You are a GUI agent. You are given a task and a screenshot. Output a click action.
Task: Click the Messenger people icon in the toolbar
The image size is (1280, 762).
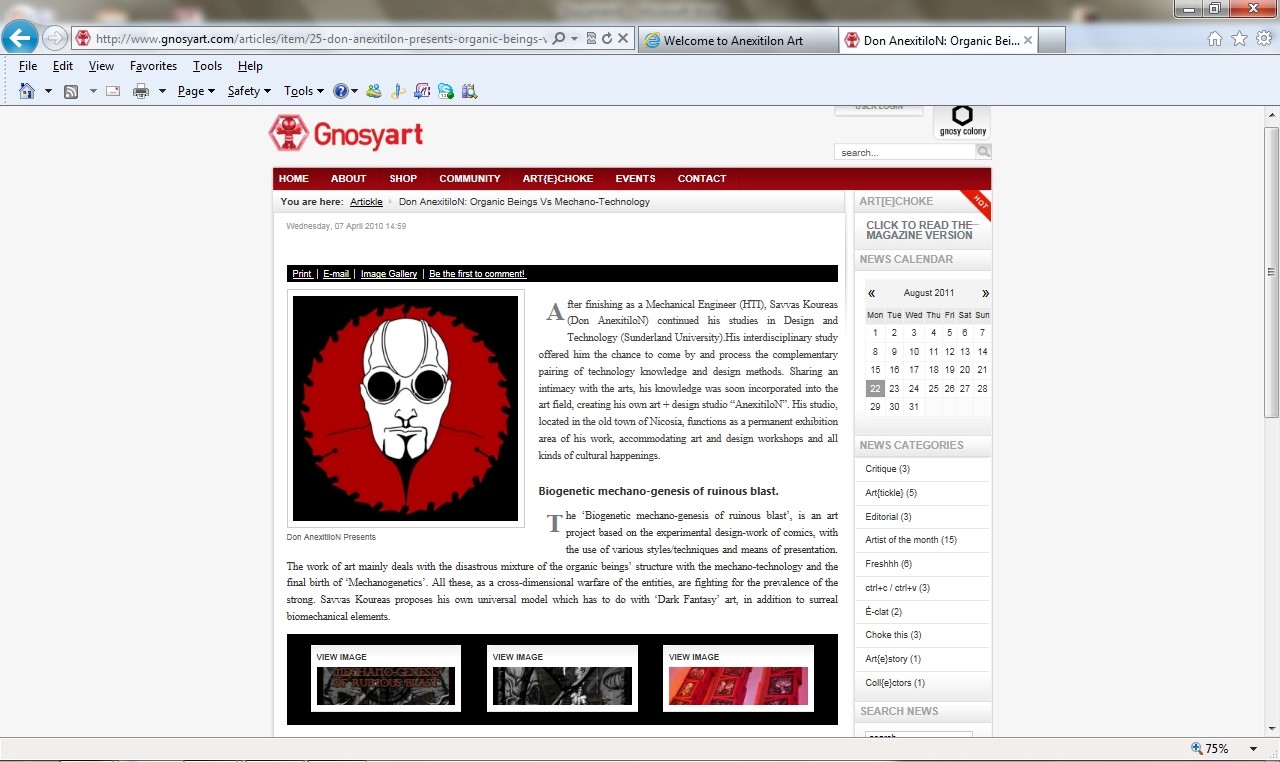click(x=374, y=91)
